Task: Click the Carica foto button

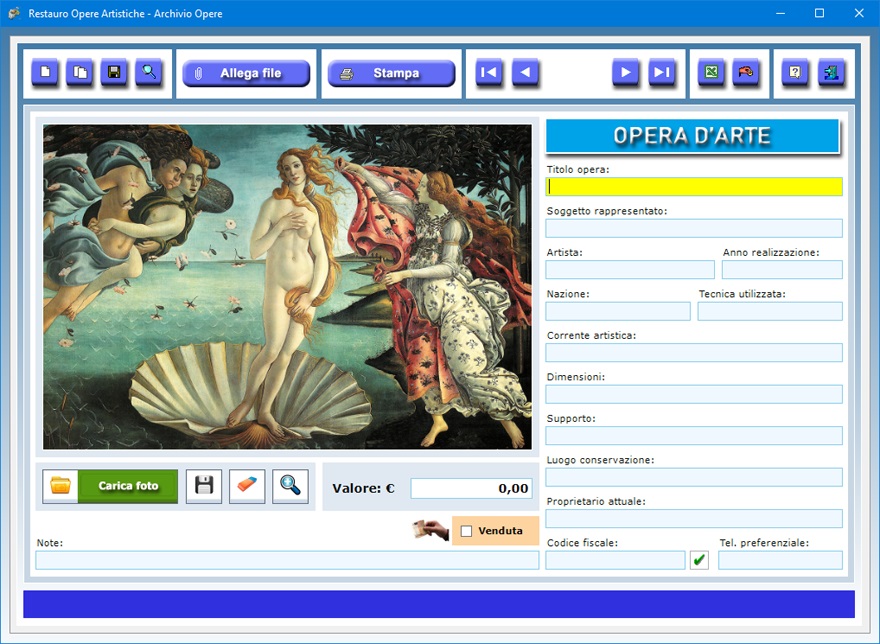Action: (x=127, y=486)
